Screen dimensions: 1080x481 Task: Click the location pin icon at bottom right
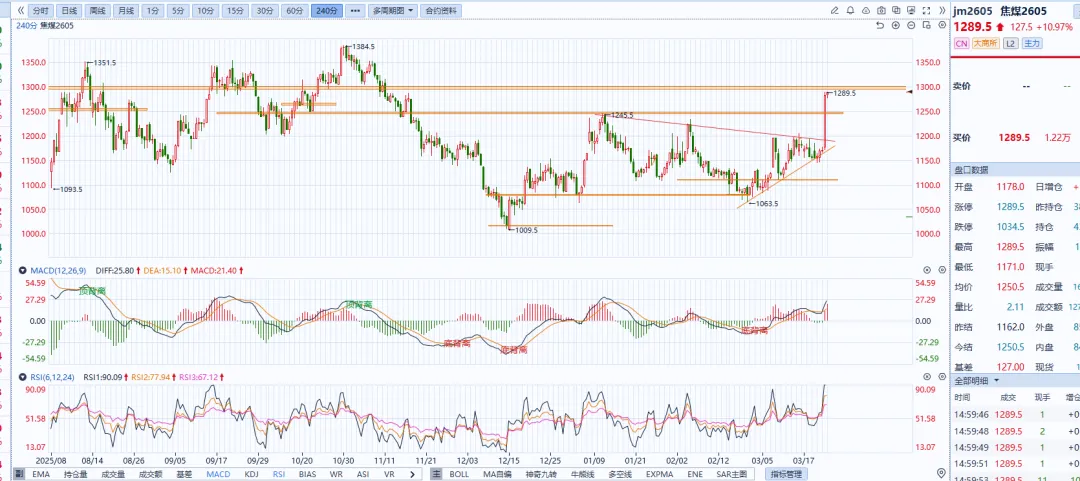click(x=942, y=473)
